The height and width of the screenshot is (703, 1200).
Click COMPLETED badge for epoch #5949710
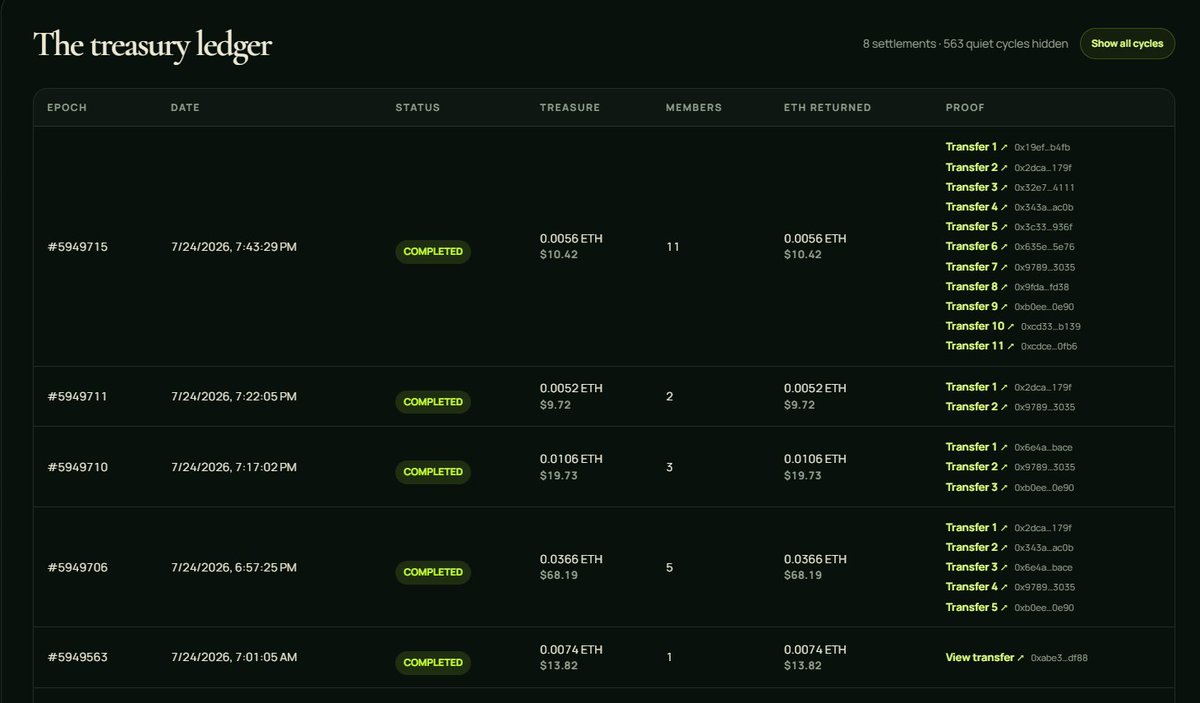coord(433,472)
